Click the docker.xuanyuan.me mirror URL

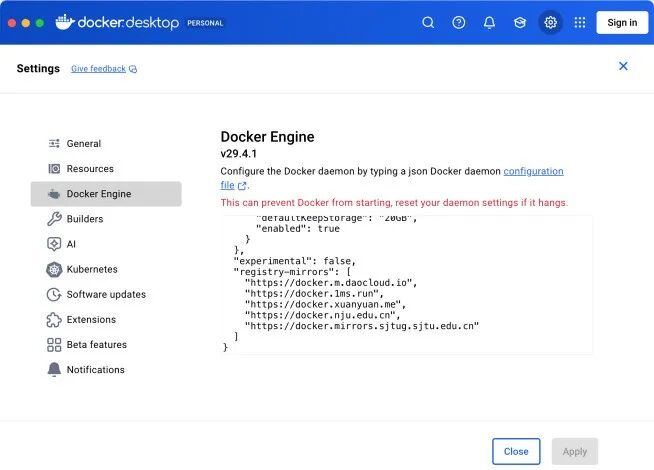point(325,304)
